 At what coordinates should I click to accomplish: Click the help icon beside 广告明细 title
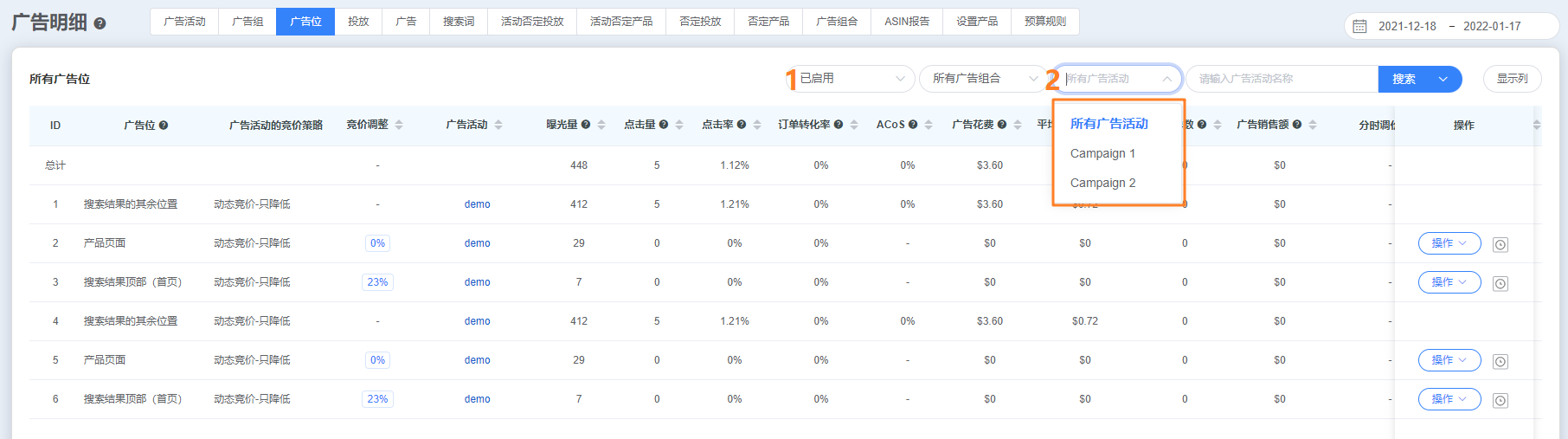coord(100,24)
